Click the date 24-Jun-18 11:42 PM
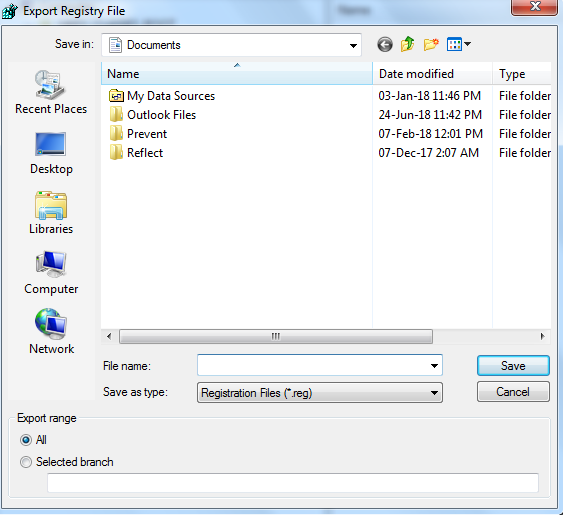Viewport: 563px width, 515px height. pos(430,115)
